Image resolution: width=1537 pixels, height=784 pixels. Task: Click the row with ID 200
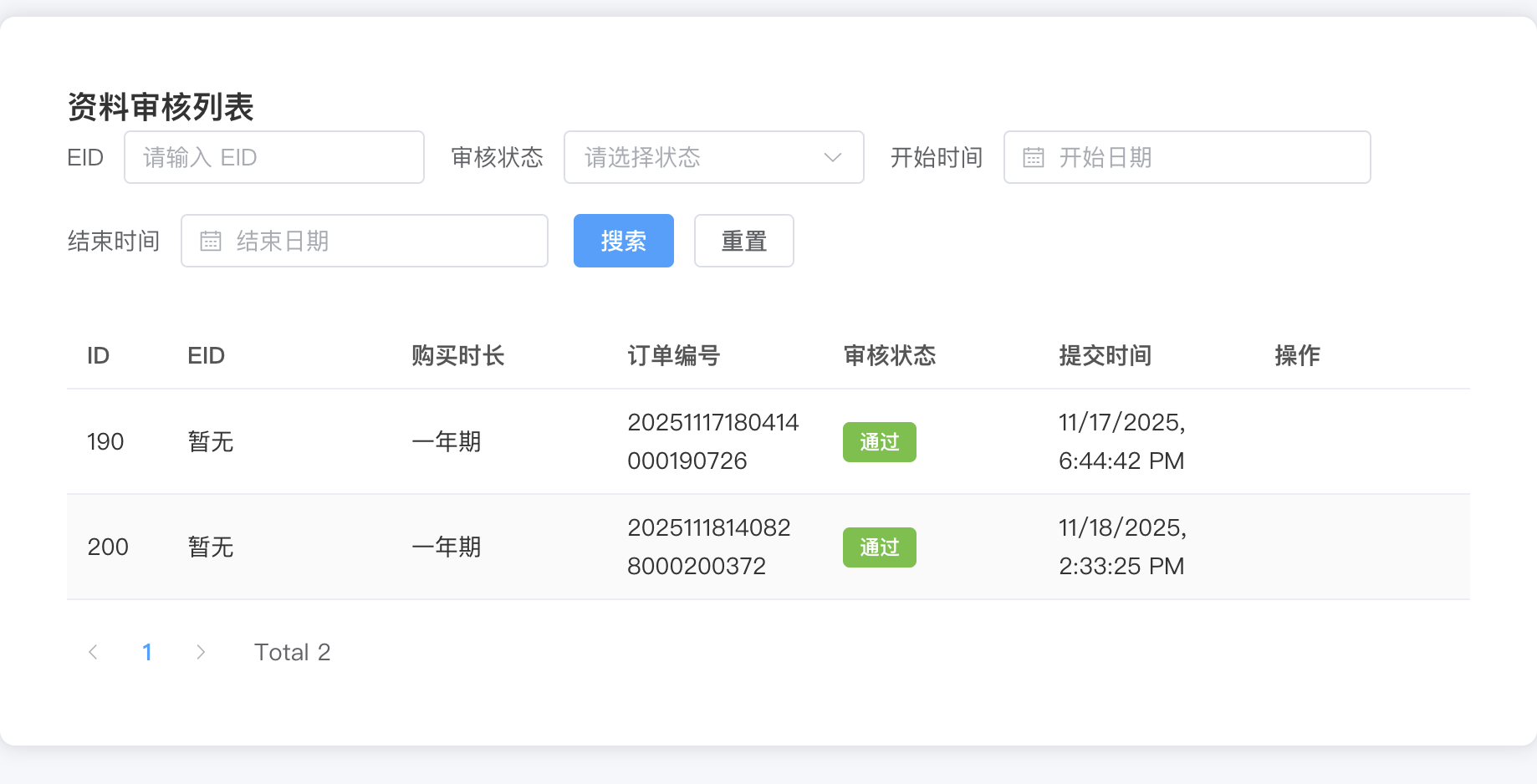(x=108, y=547)
